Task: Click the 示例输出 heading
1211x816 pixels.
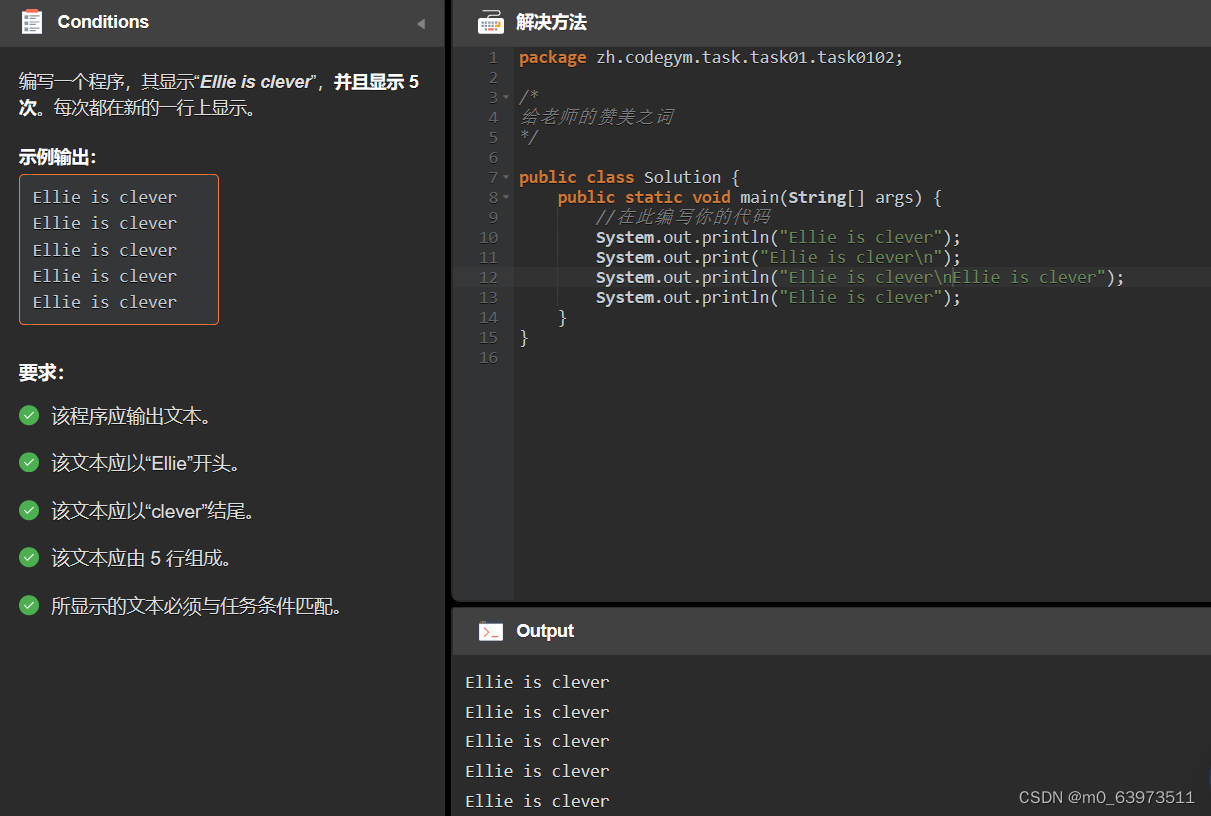Action: pyautogui.click(x=58, y=156)
